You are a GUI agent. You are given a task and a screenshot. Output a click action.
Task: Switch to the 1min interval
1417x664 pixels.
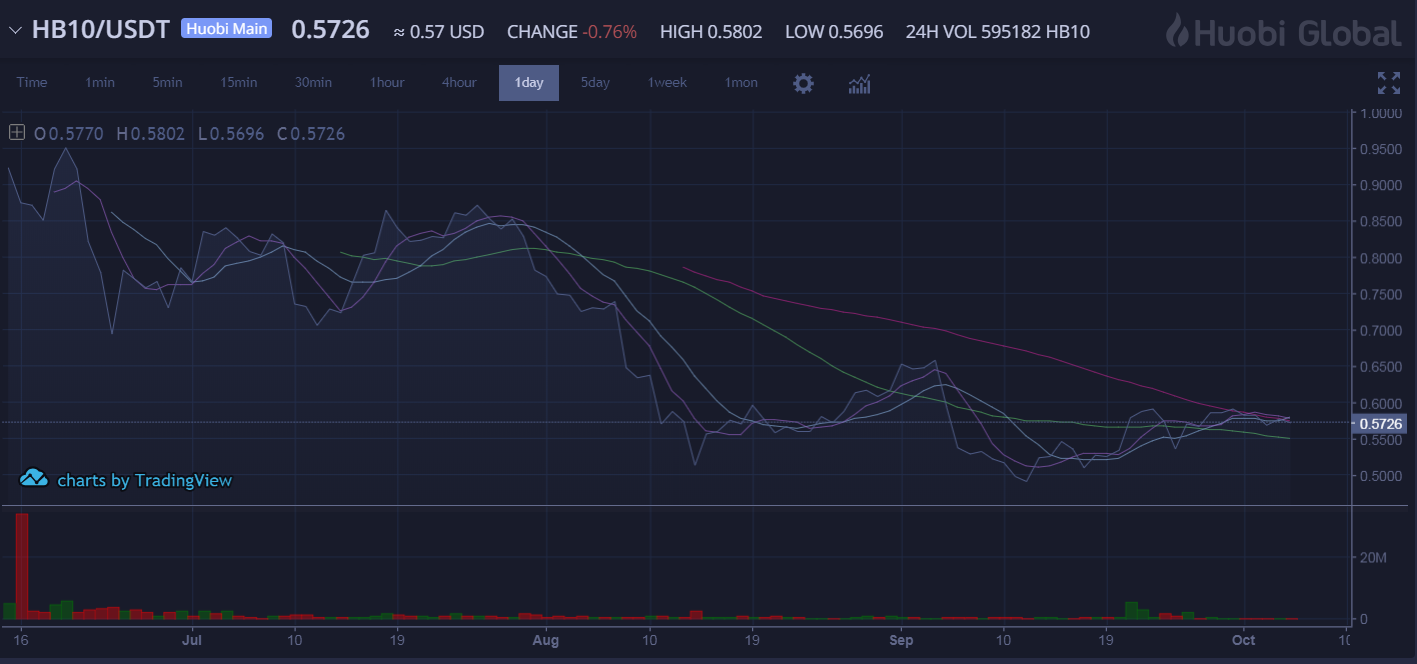[x=100, y=83]
